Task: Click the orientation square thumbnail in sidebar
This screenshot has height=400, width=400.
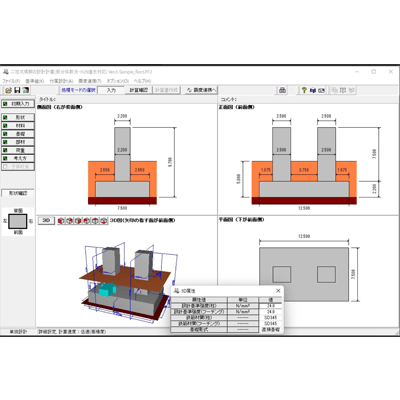Action: click(18, 221)
